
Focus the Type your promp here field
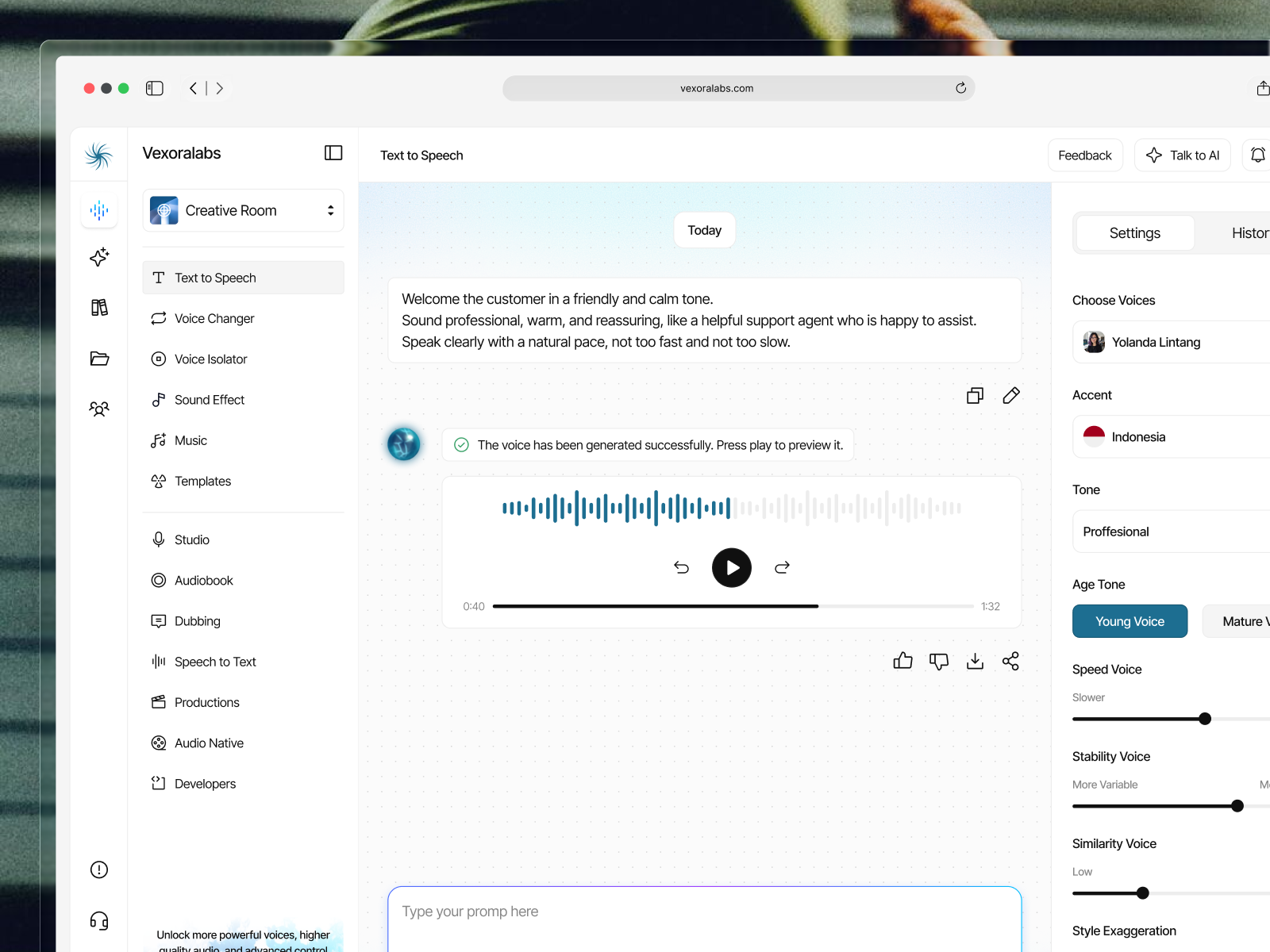point(705,919)
